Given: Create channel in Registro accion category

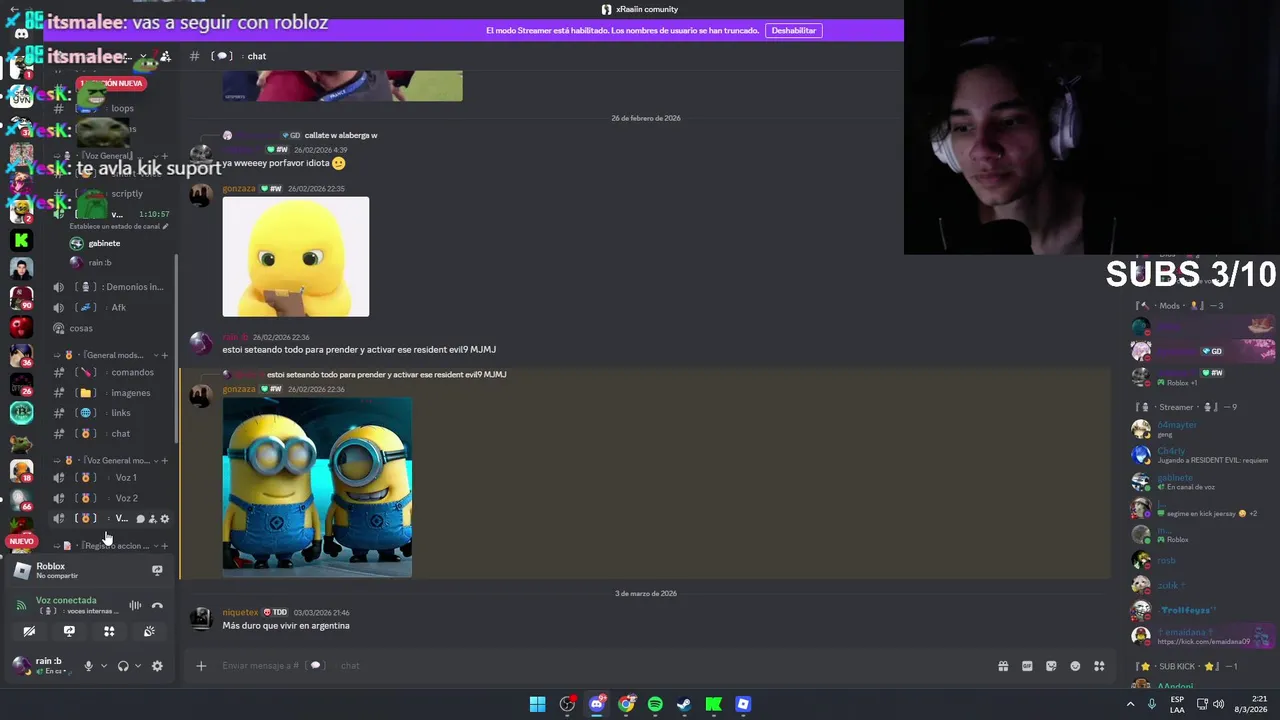Looking at the screenshot, I should (165, 546).
